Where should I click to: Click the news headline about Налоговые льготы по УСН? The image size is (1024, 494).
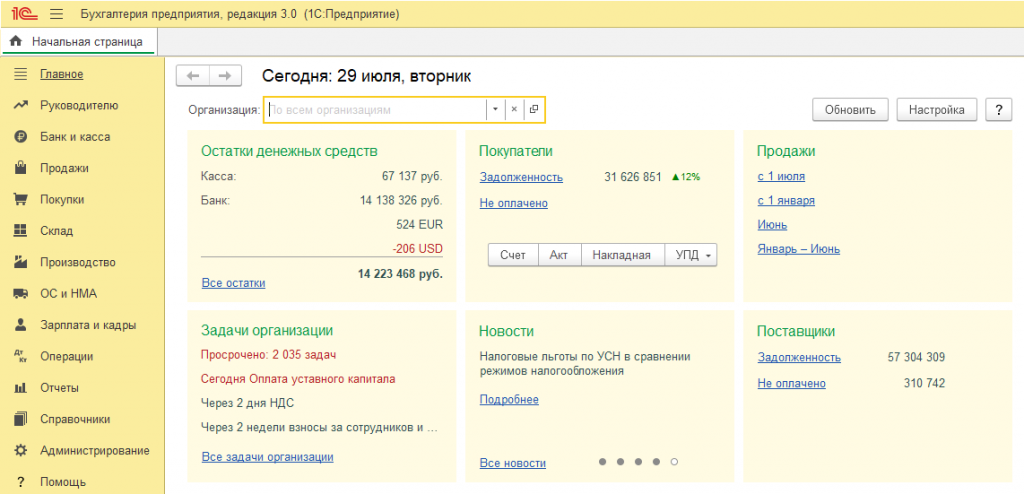585,364
